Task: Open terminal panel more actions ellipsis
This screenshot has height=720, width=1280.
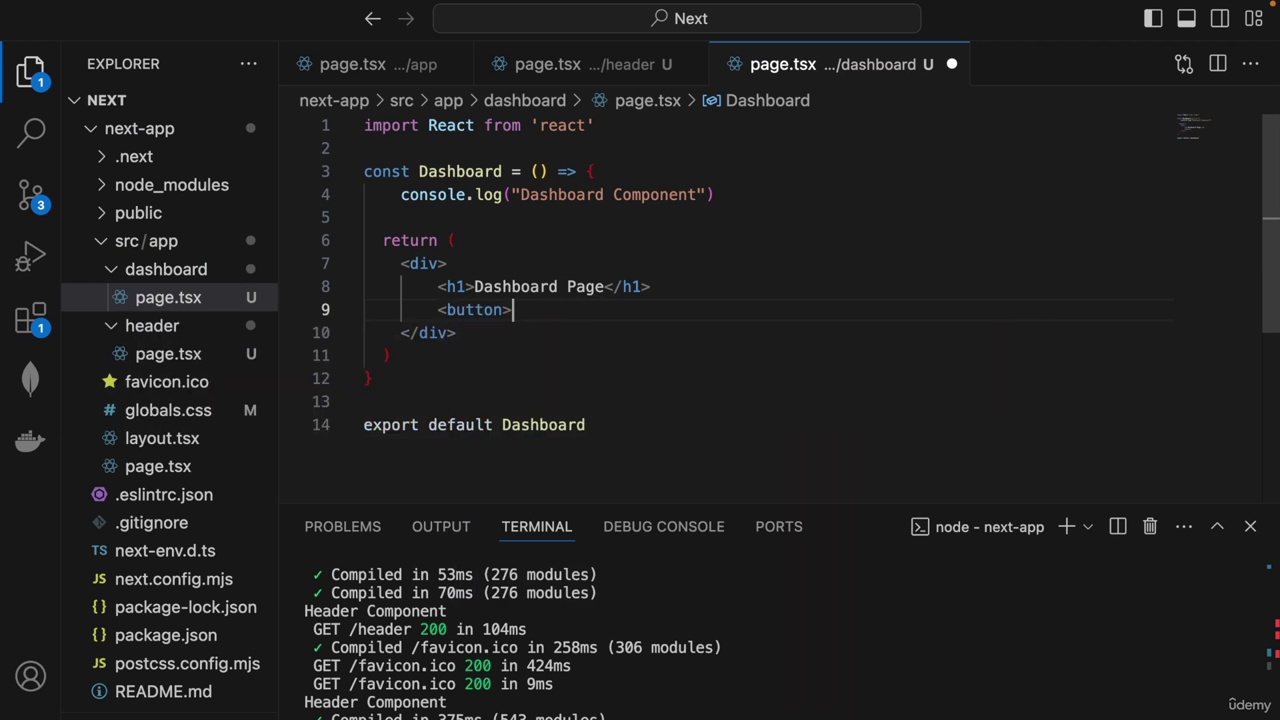Action: (x=1184, y=527)
